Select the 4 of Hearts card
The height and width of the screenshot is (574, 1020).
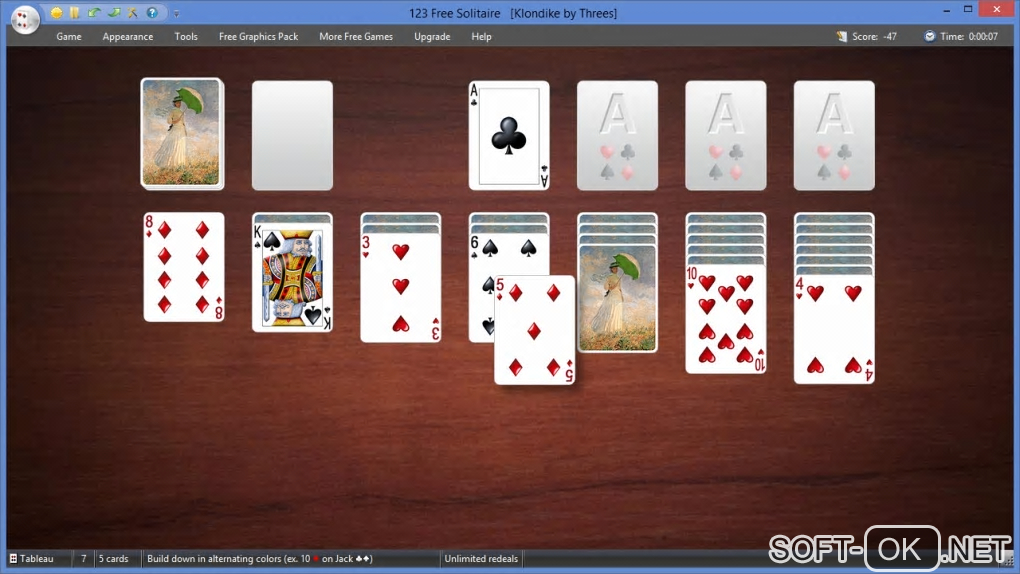(834, 329)
